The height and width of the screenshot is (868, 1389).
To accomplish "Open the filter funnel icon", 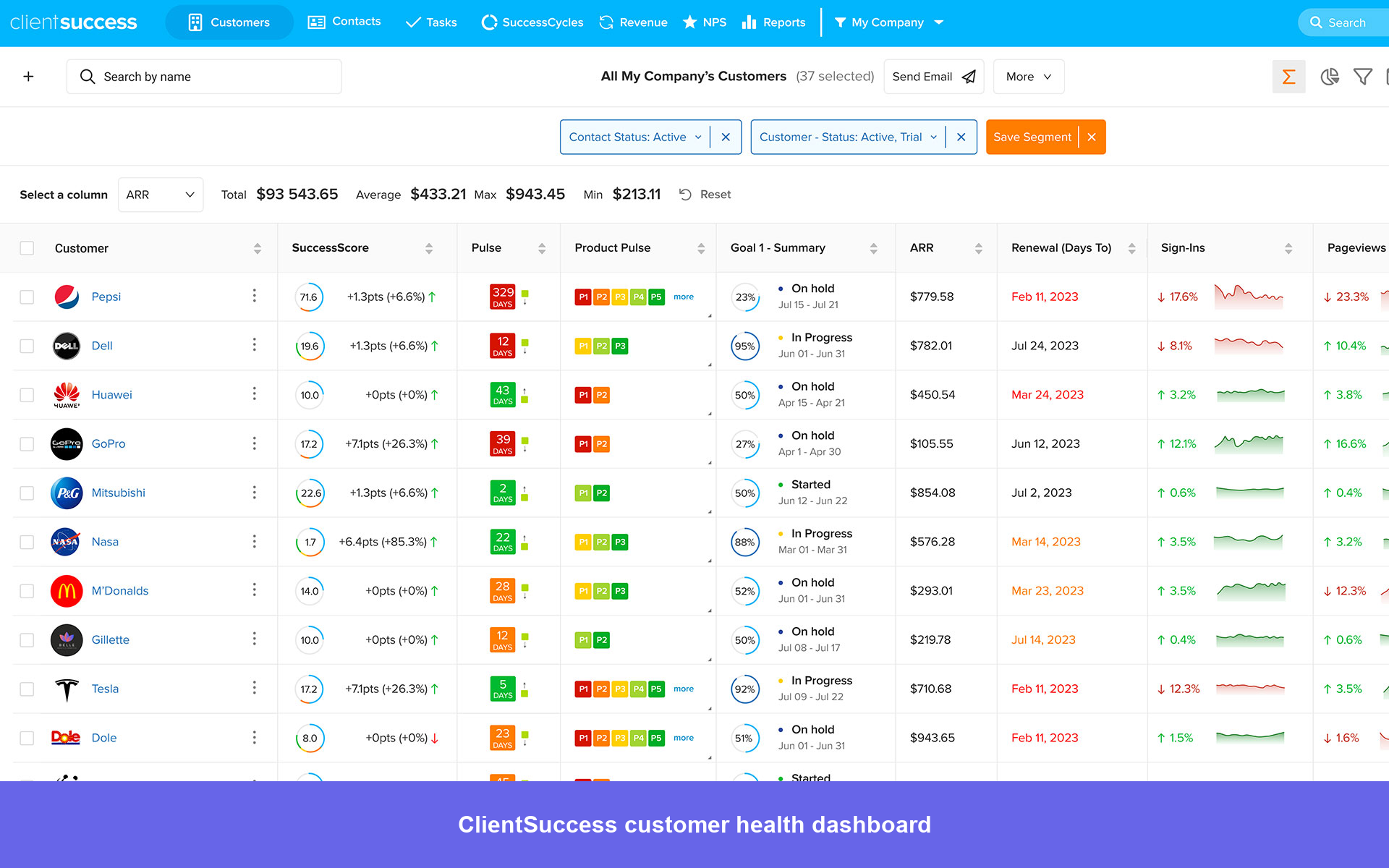I will click(x=1364, y=76).
